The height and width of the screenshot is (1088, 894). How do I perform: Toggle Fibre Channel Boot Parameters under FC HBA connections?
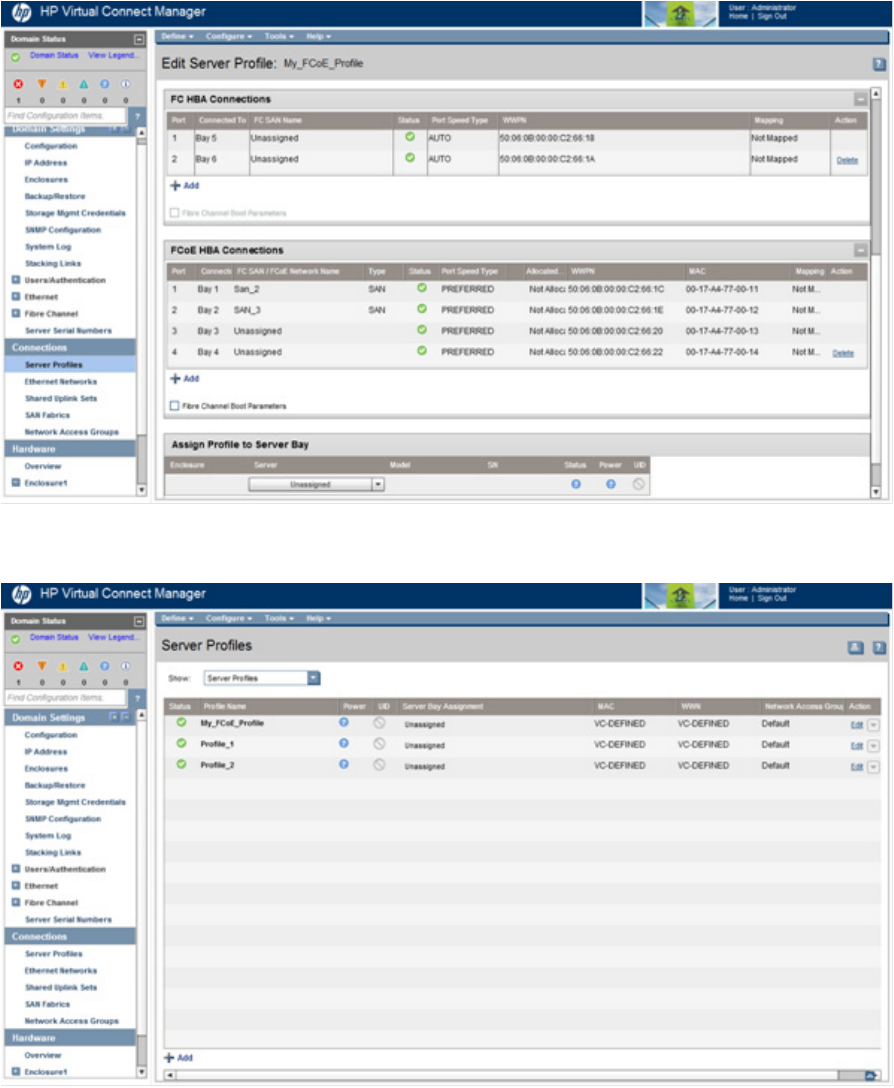[175, 213]
